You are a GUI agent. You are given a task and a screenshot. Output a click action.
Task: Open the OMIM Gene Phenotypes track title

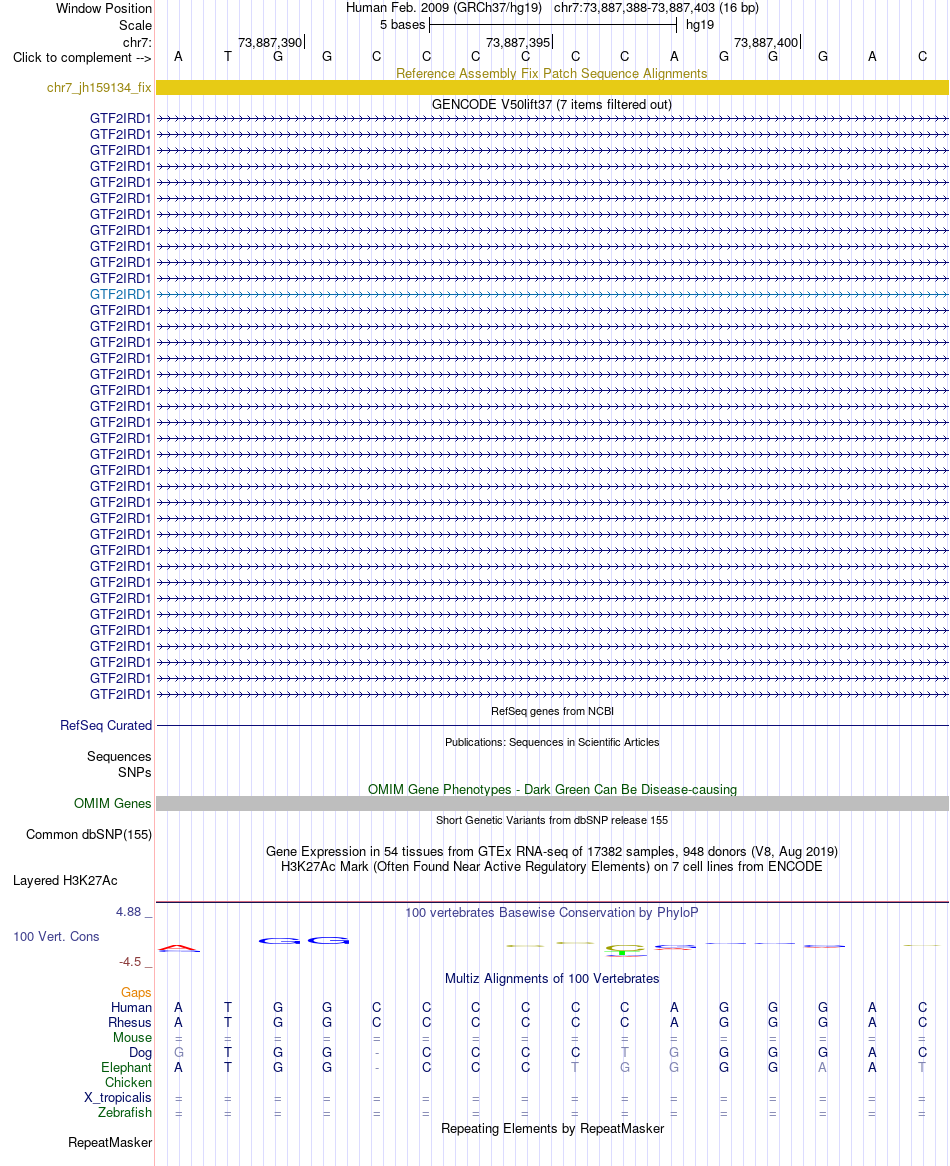click(552, 790)
